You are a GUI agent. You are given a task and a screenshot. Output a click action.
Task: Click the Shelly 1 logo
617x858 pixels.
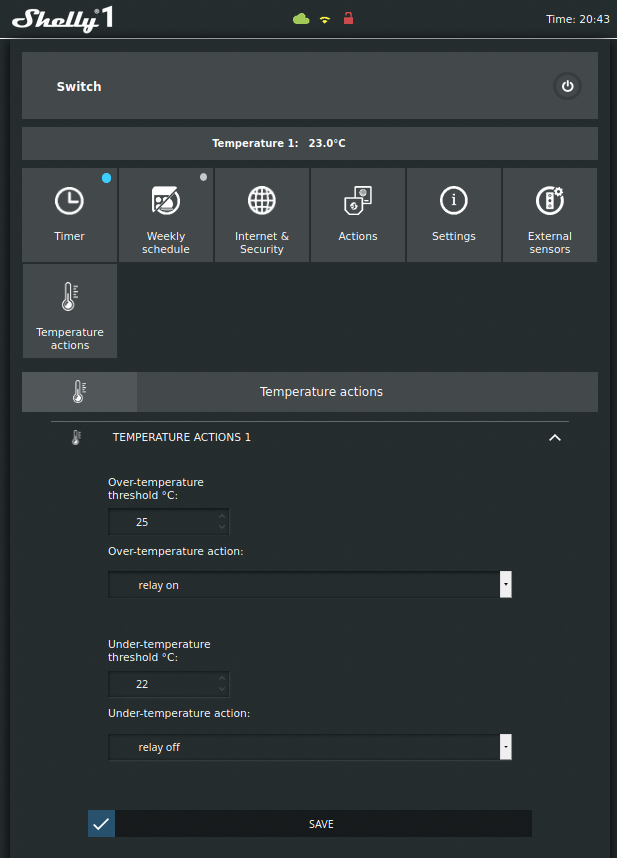(61, 18)
